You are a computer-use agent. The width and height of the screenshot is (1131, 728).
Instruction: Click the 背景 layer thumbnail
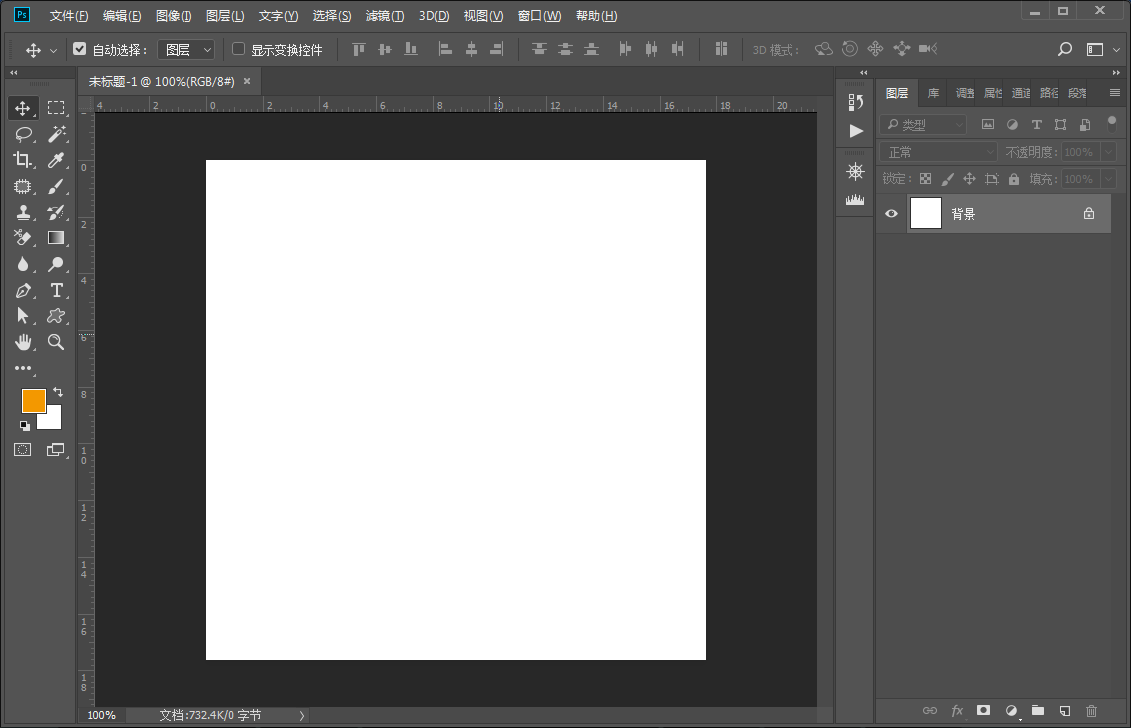click(x=926, y=213)
